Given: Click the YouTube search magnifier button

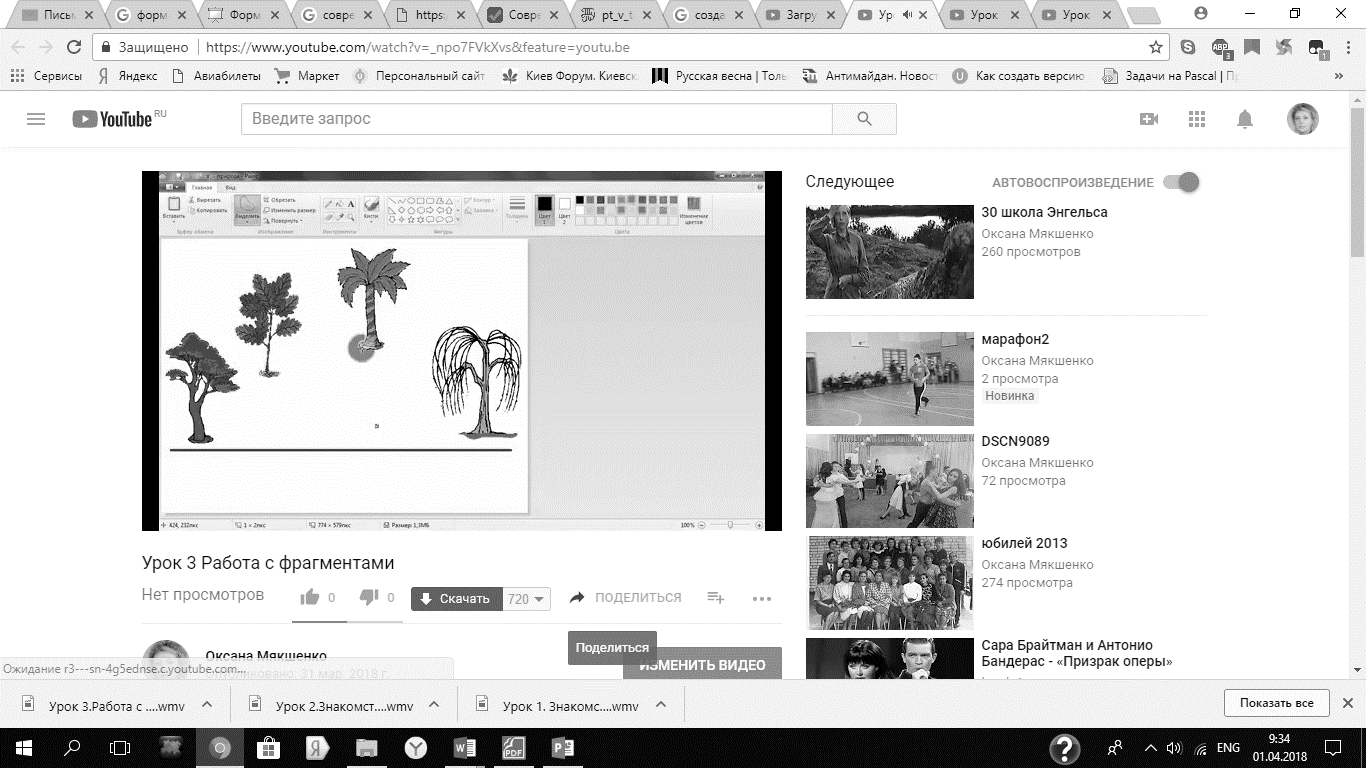Looking at the screenshot, I should tap(864, 119).
